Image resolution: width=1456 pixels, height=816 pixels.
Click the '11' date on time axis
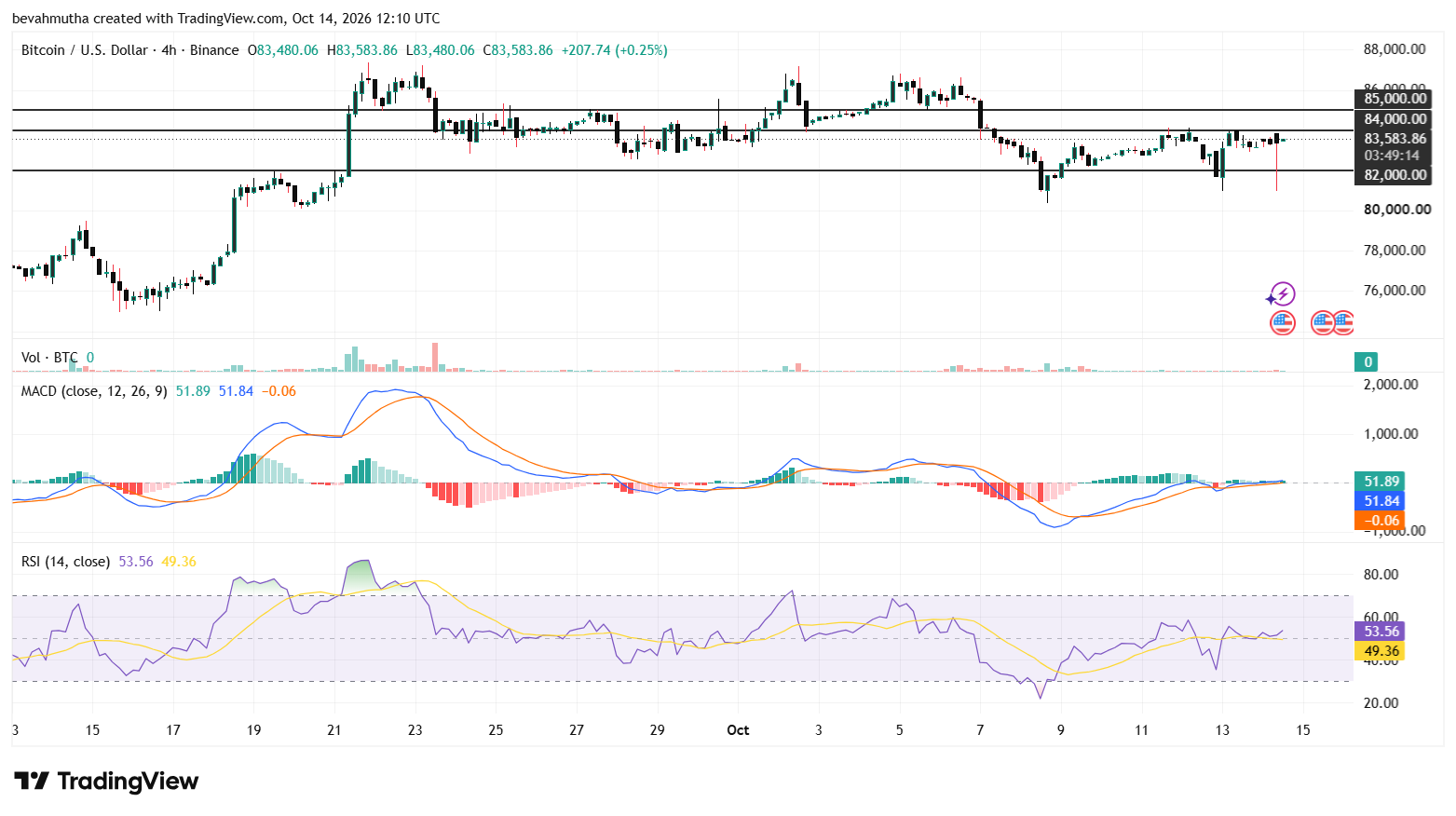click(1141, 730)
